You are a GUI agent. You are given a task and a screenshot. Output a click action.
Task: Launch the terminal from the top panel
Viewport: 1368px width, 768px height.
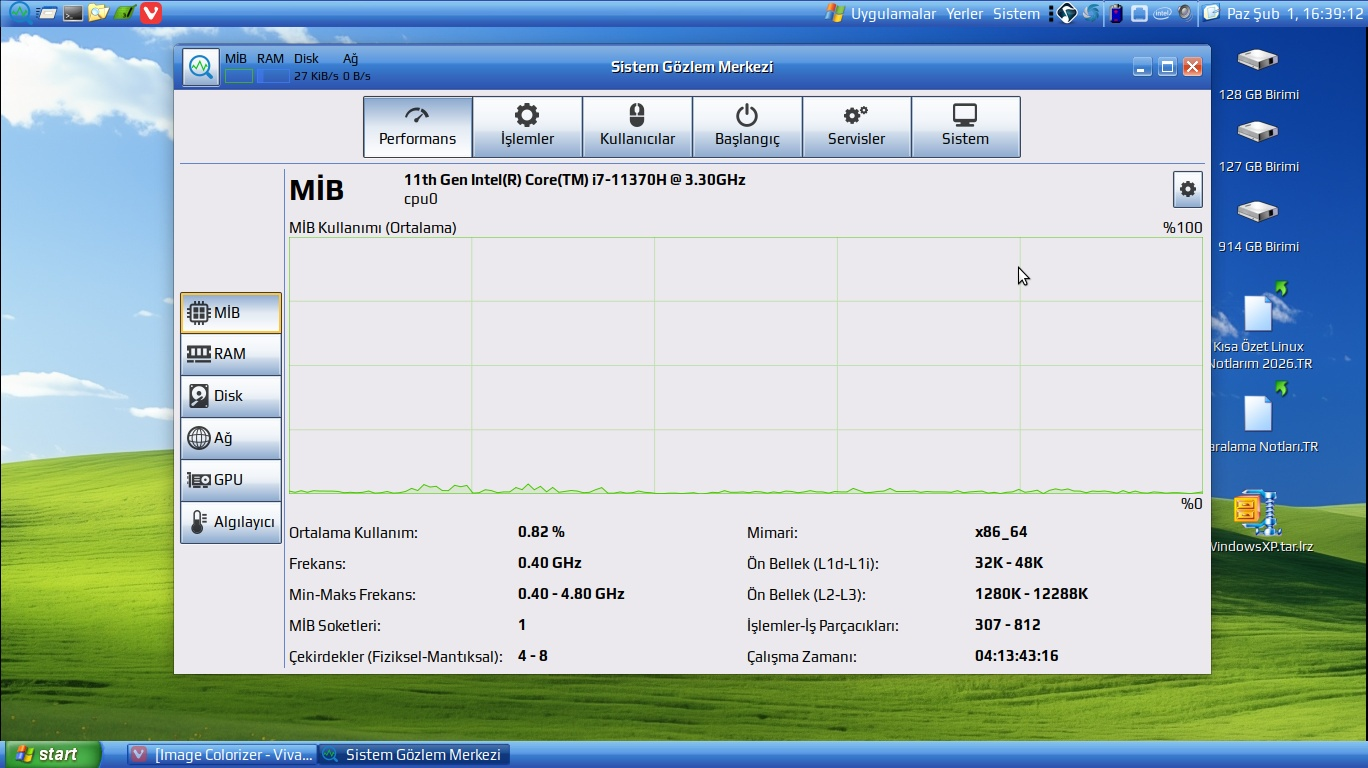[x=72, y=13]
